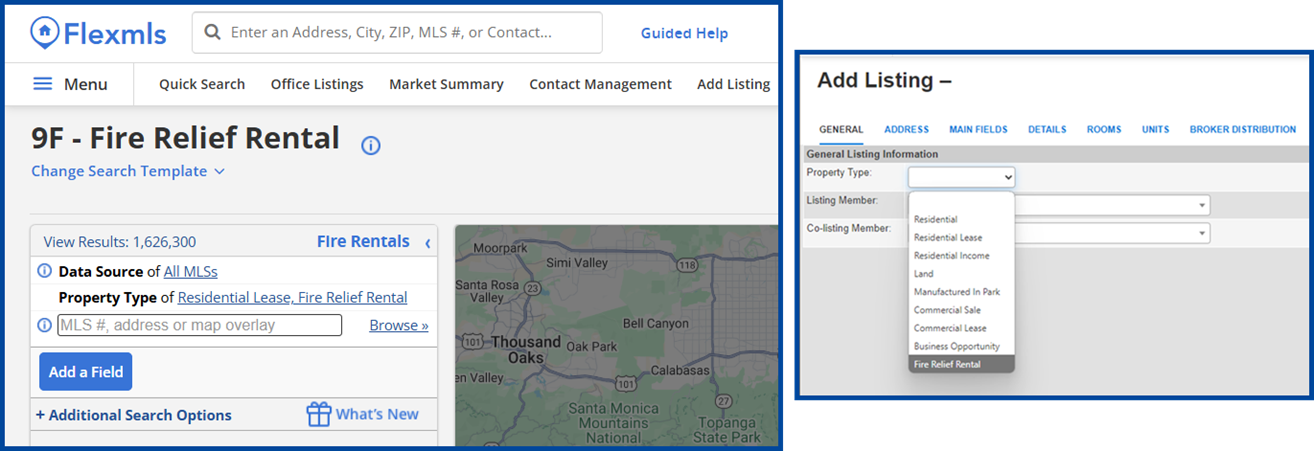Screen dimensions: 1314x451
Task: Select Land option
Action: tap(961, 274)
